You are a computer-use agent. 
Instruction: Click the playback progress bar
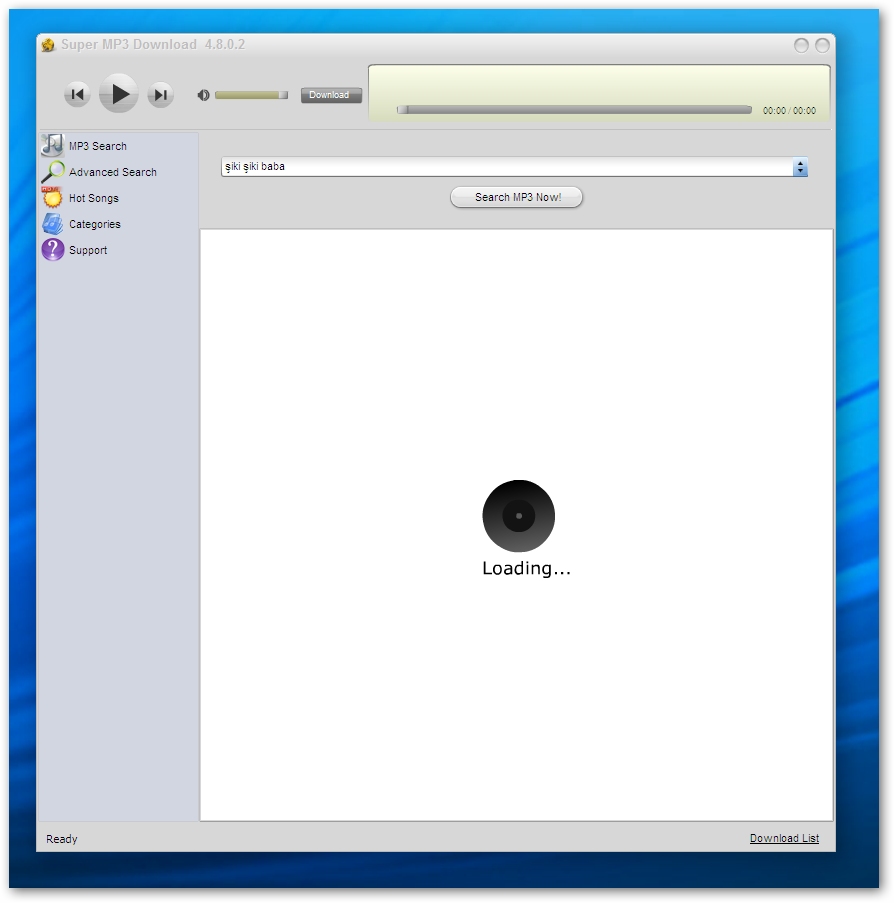[x=574, y=110]
